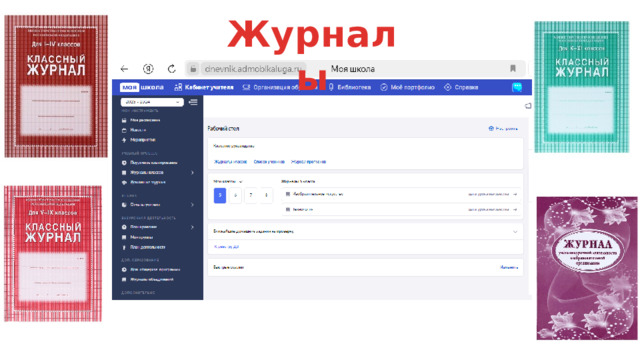640x360 pixels.
Task: Open Моё расписание in the sidebar
Action: coord(141,120)
